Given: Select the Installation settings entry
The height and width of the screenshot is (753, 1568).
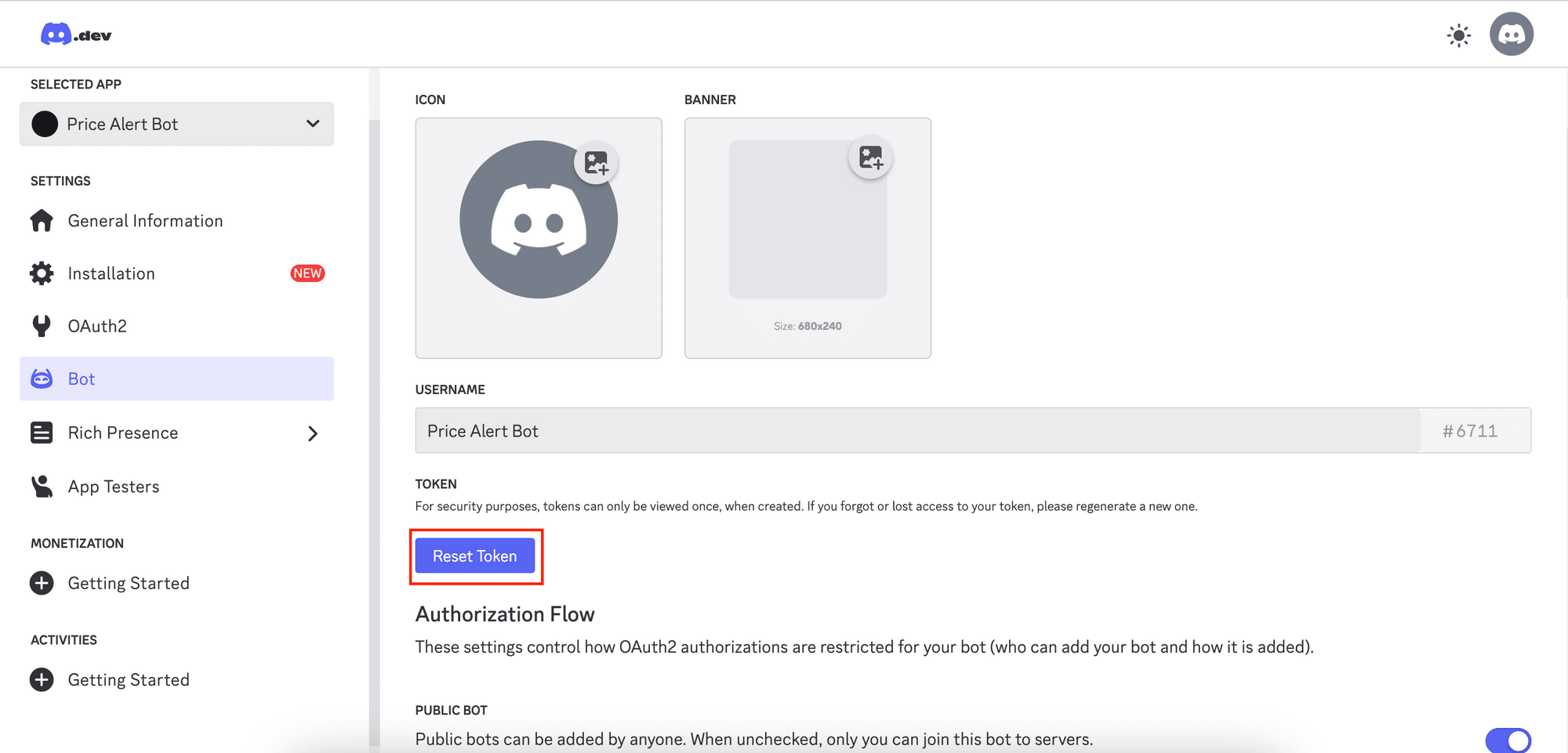Looking at the screenshot, I should (x=111, y=273).
